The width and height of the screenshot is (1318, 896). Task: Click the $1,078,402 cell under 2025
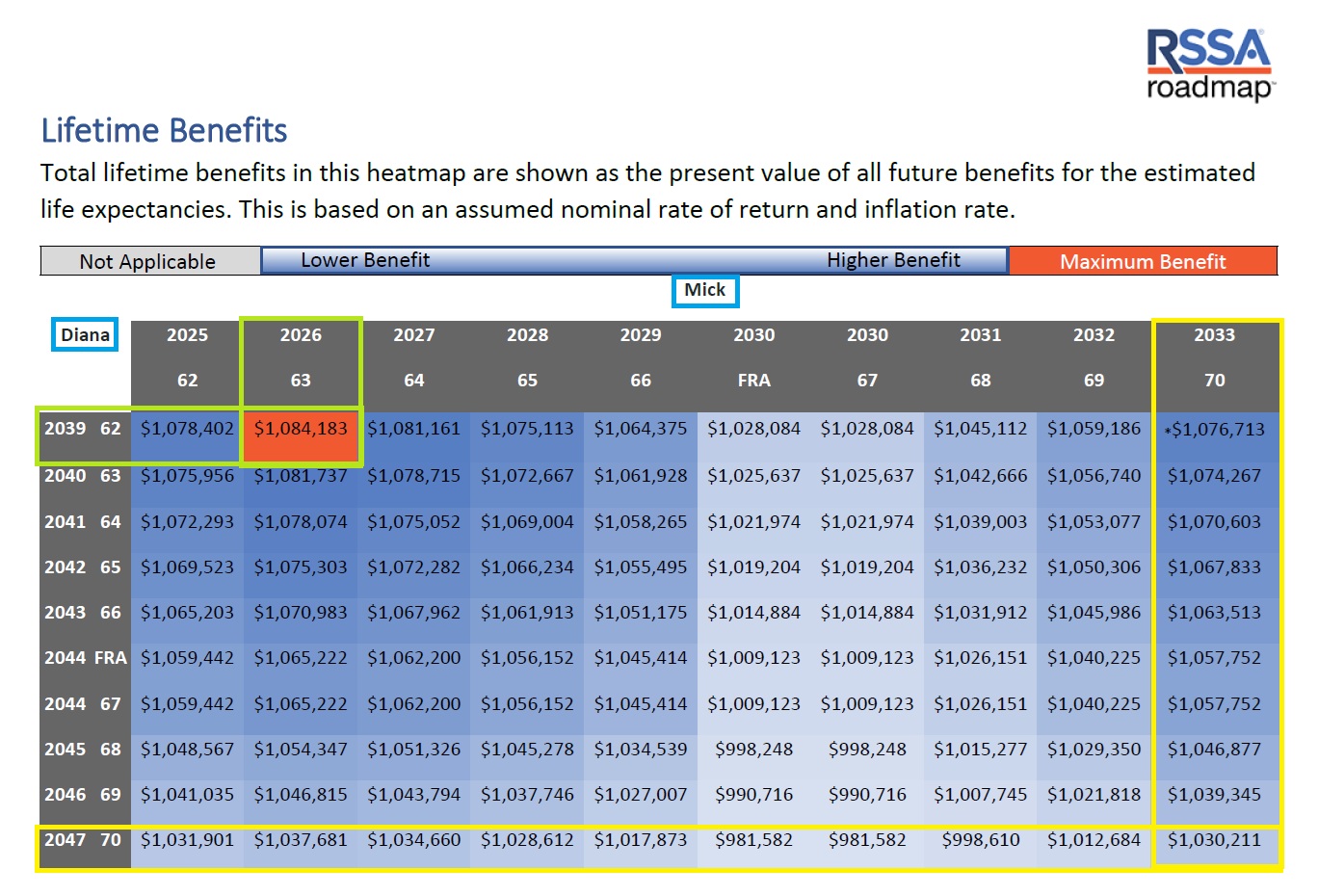[x=187, y=429]
